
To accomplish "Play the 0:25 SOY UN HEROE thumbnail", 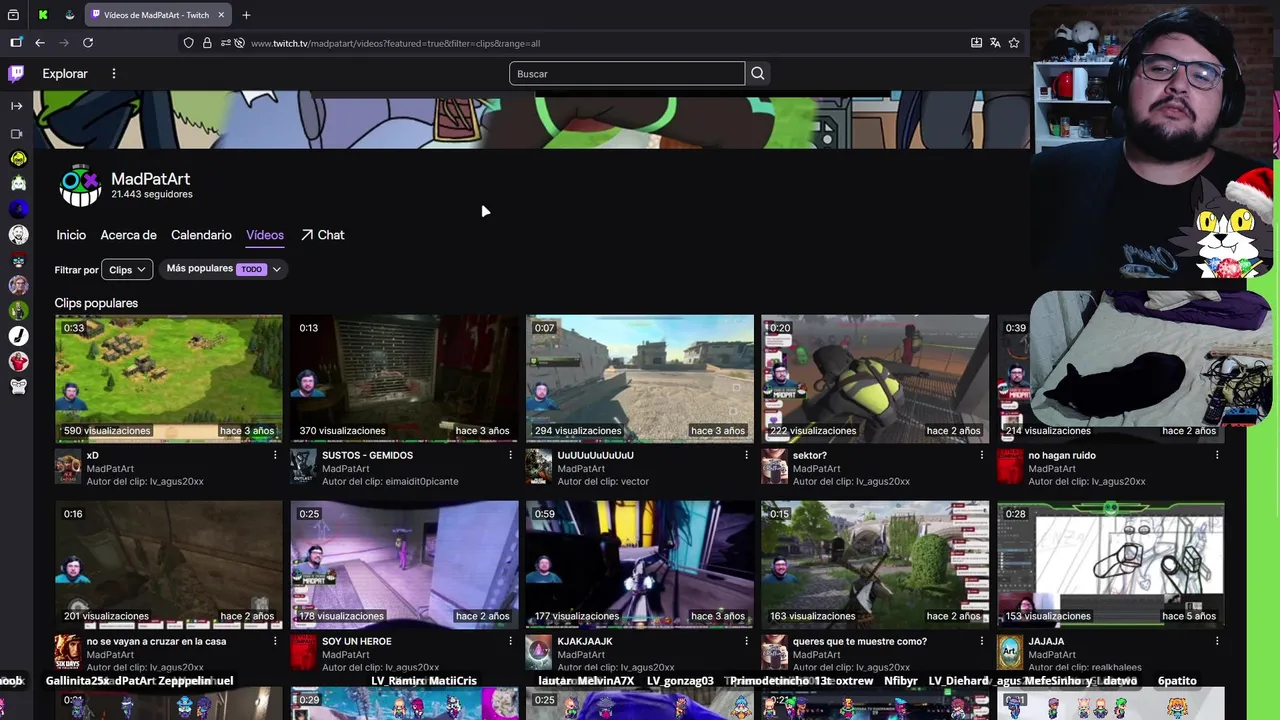I will point(404,565).
